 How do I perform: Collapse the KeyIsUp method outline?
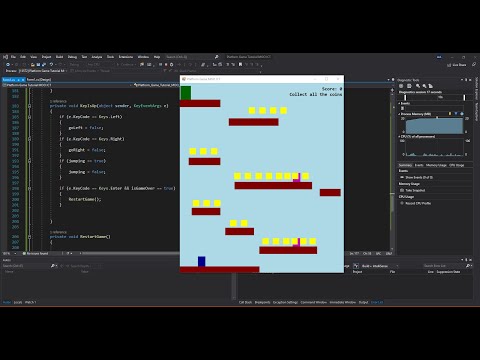pyautogui.click(x=29, y=106)
